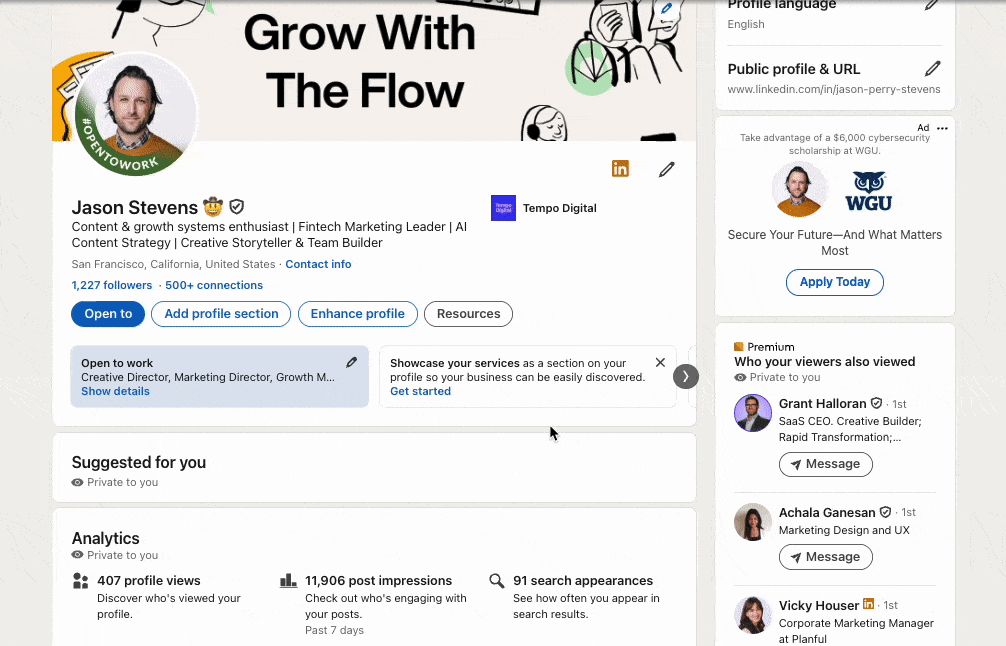Viewport: 1006px width, 646px height.
Task: Click the pencil icon to edit profile intro
Action: [667, 169]
